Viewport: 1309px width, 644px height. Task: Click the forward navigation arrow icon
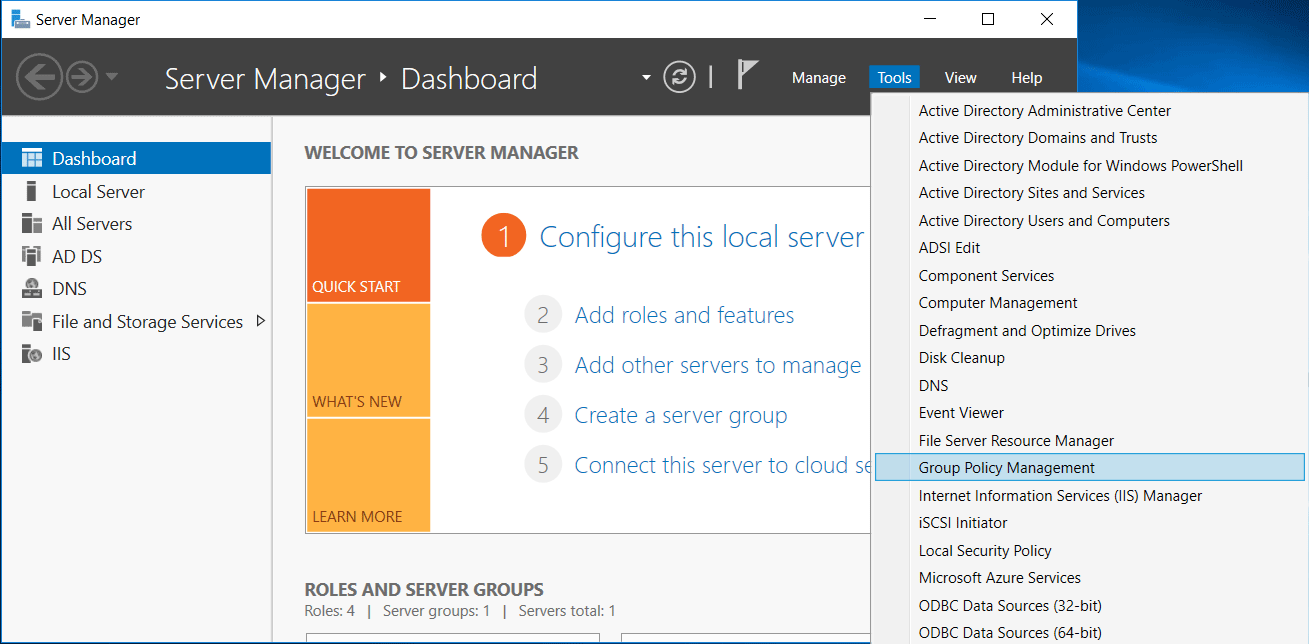(x=82, y=77)
